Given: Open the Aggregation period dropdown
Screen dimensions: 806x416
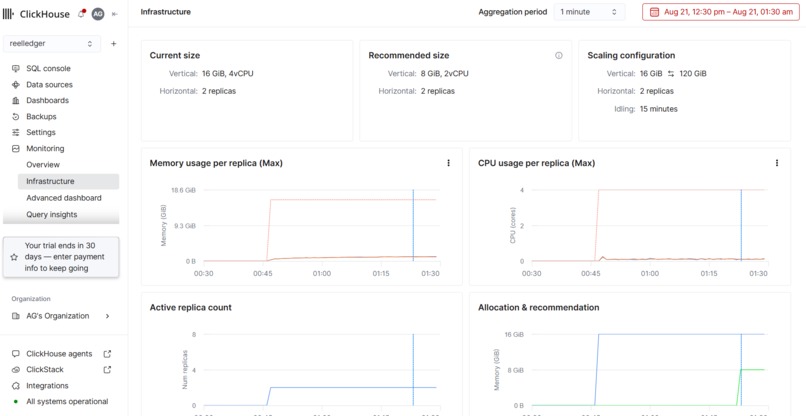Looking at the screenshot, I should click(x=589, y=12).
